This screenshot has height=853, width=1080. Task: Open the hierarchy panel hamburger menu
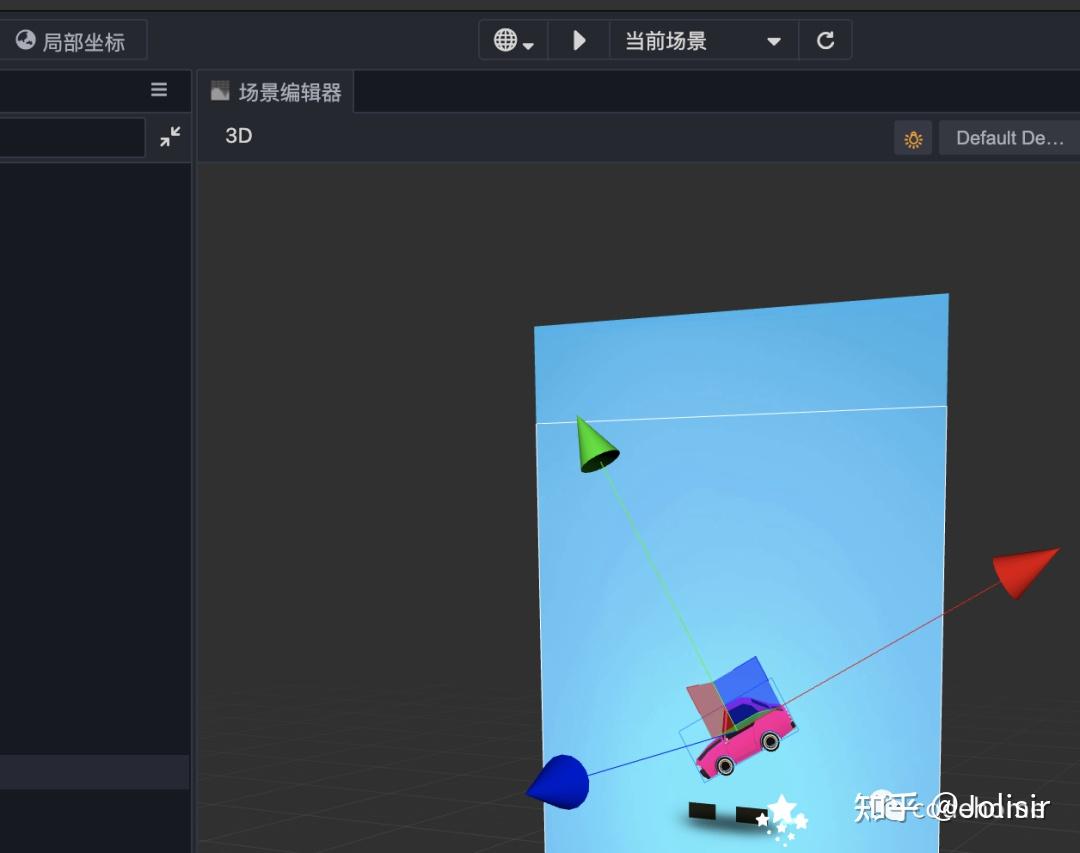[159, 90]
